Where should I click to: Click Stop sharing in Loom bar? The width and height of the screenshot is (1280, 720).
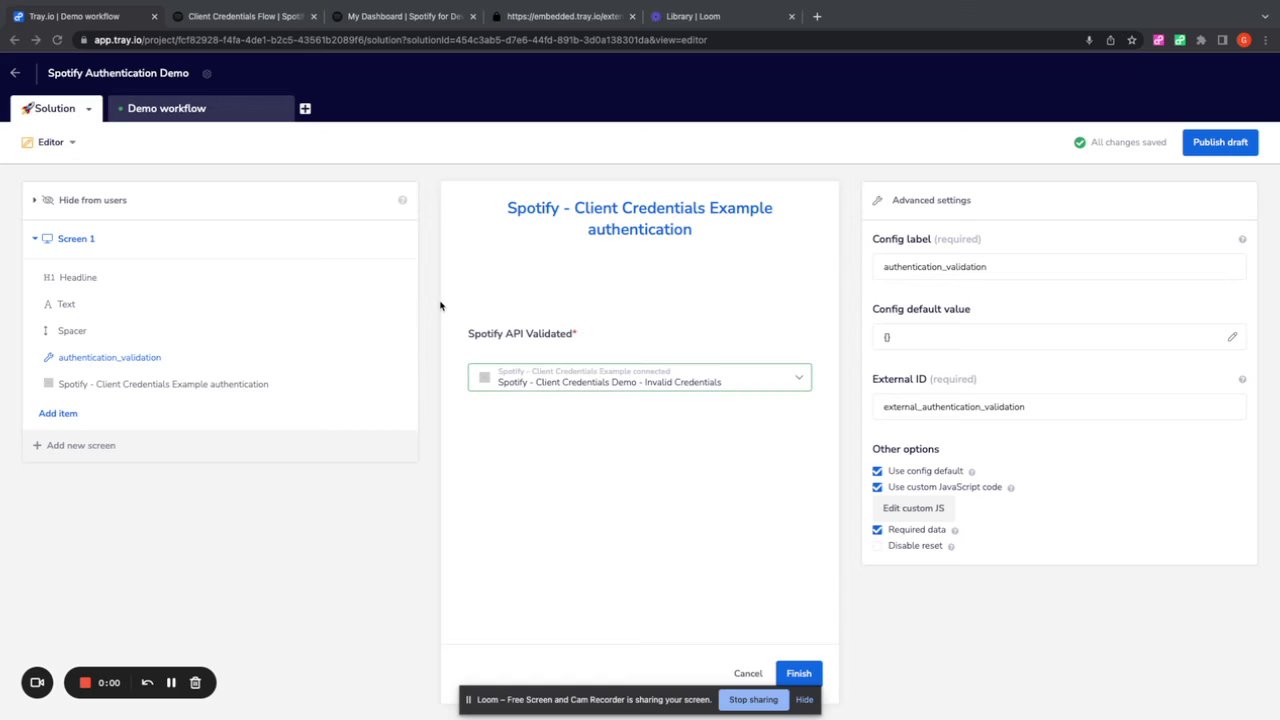(x=753, y=700)
